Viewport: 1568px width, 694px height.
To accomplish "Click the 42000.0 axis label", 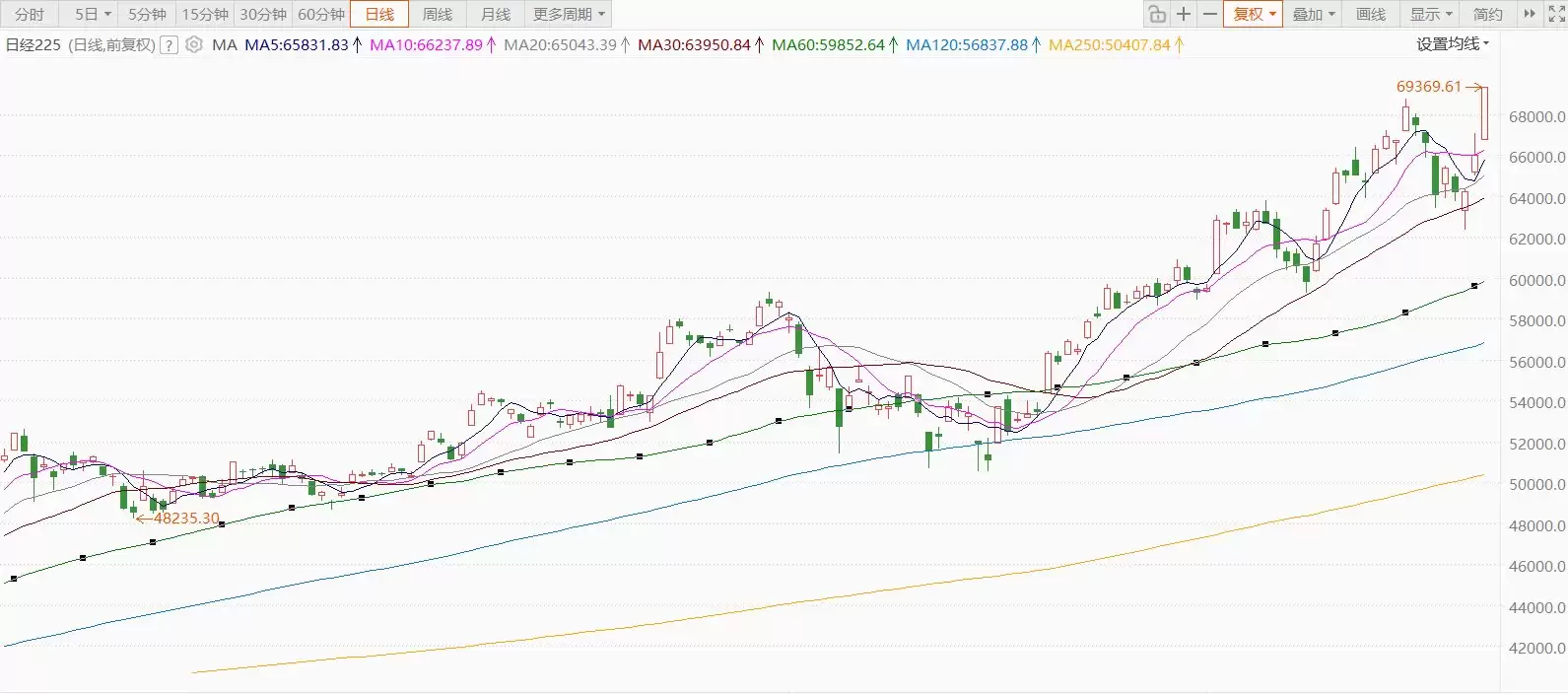I will 1536,648.
